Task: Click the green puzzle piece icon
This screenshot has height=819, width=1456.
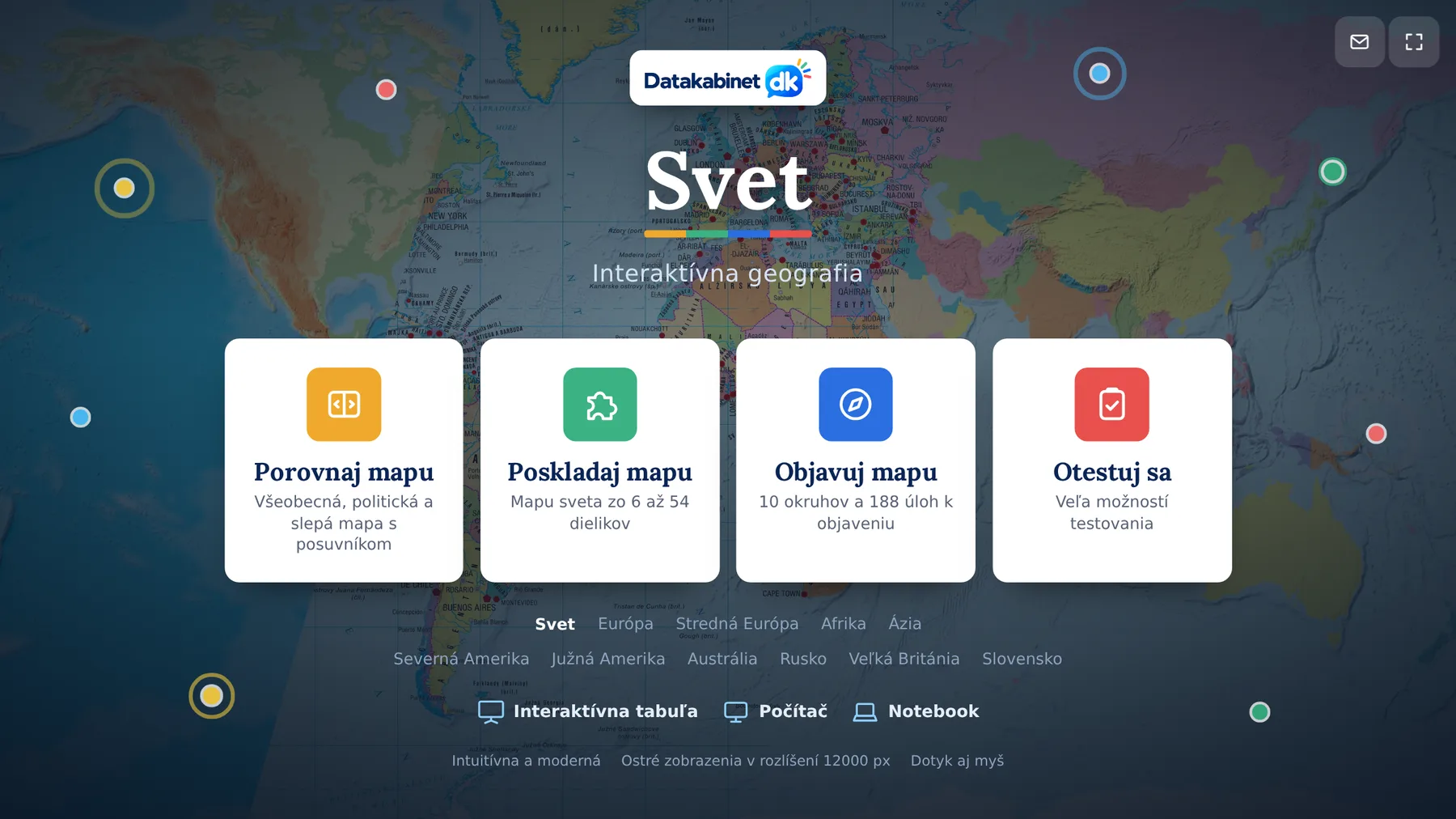Action: 599,404
